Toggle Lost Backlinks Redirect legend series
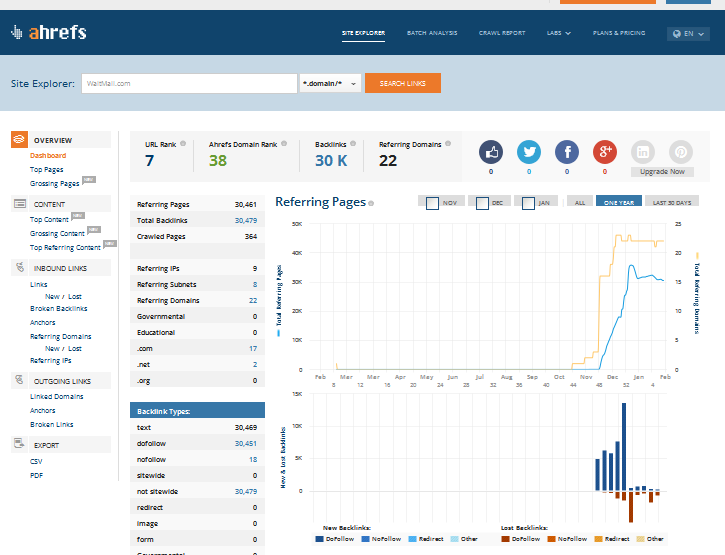The image size is (725, 555). coord(612,539)
